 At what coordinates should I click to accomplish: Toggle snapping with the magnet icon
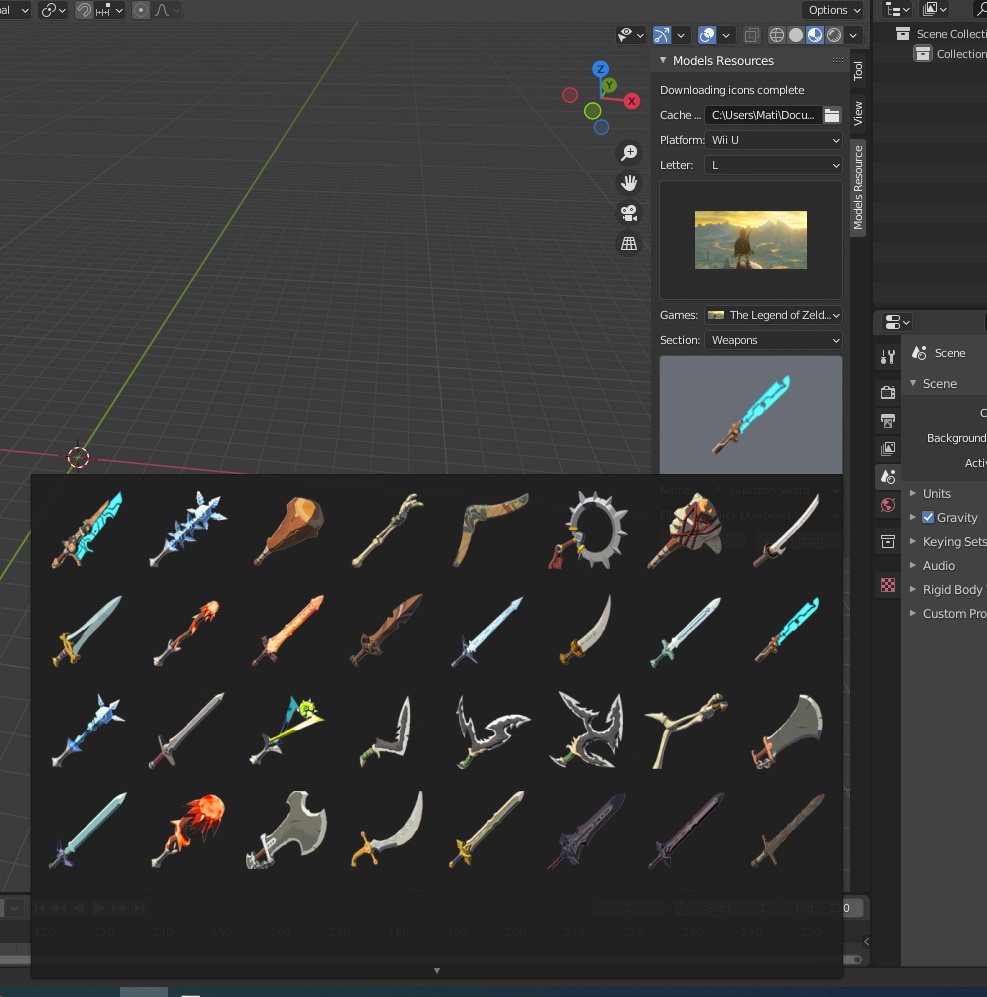pyautogui.click(x=83, y=10)
